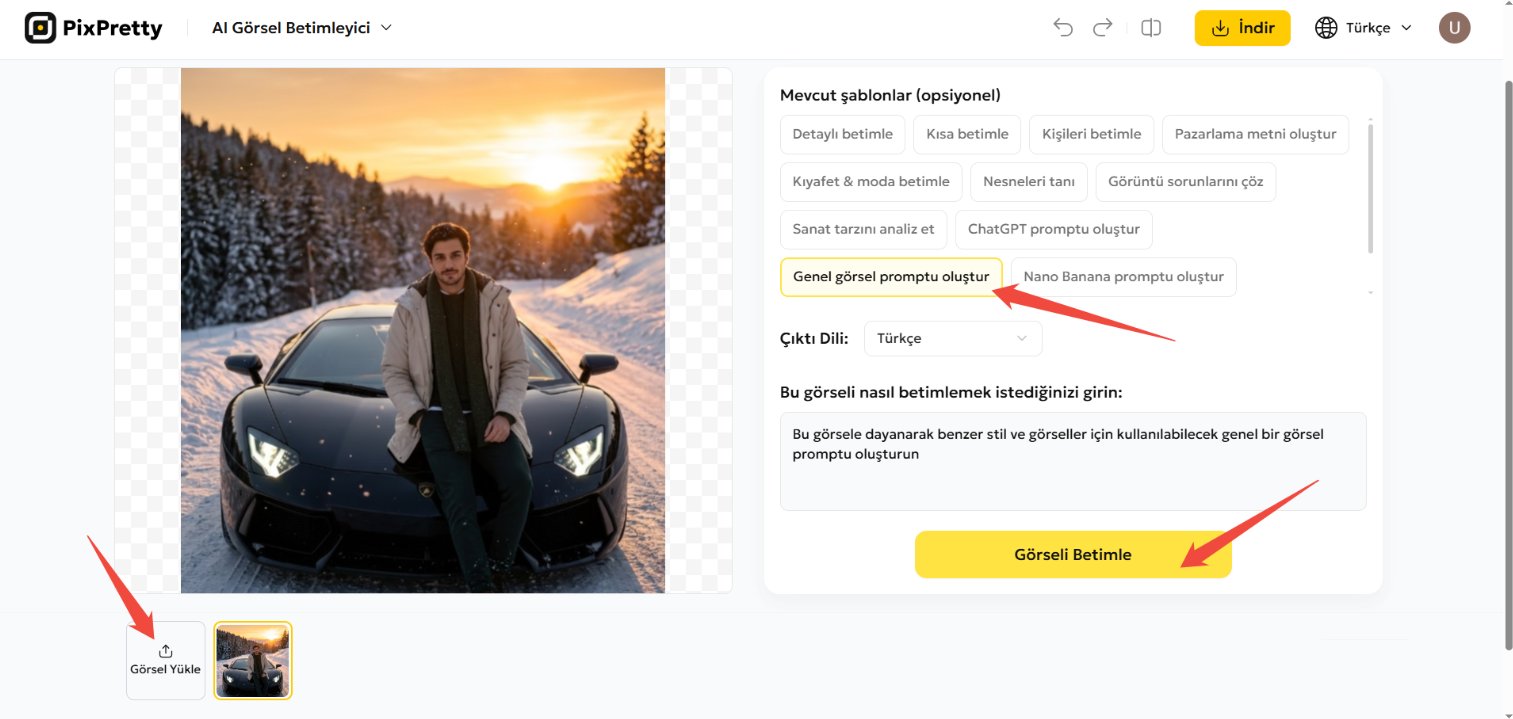
Task: Select the Genel görsel promptu oluştur template
Action: coord(891,276)
